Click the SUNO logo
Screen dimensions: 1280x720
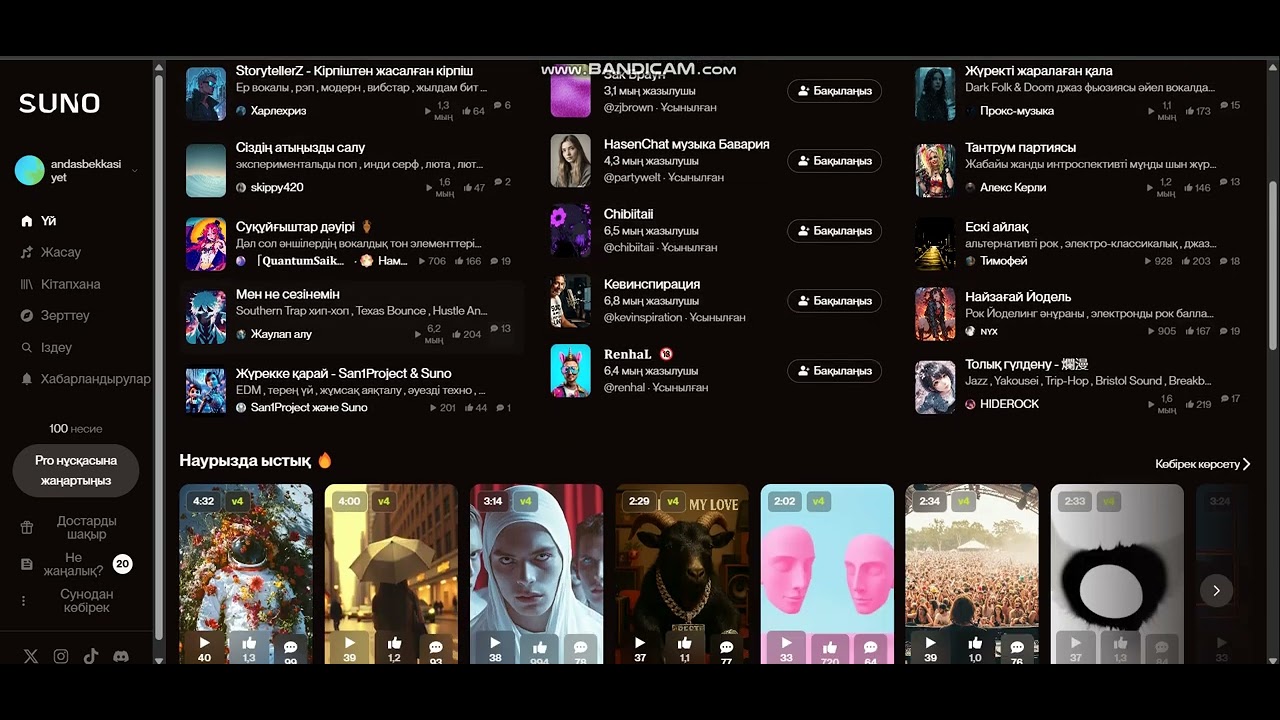tap(59, 103)
